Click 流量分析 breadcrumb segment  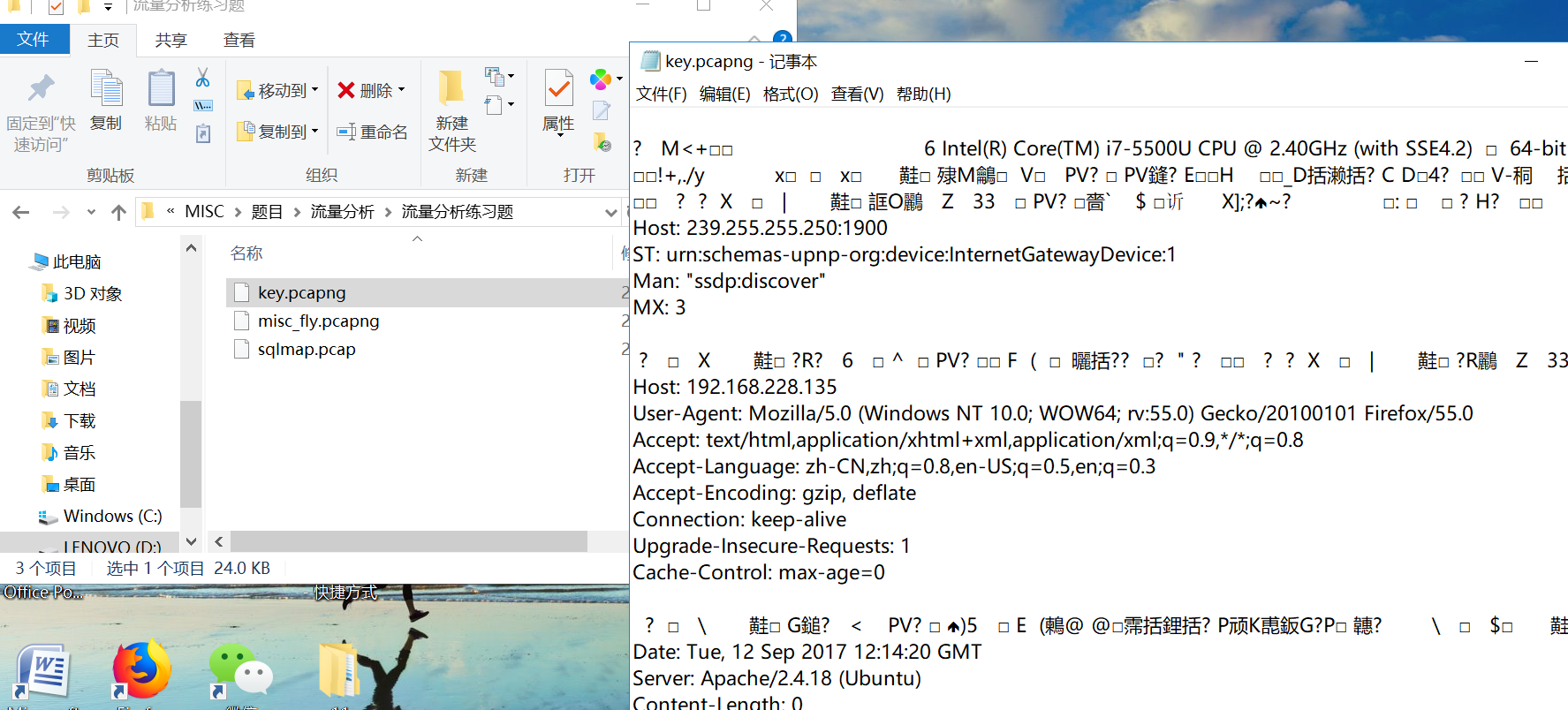pyautogui.click(x=343, y=212)
